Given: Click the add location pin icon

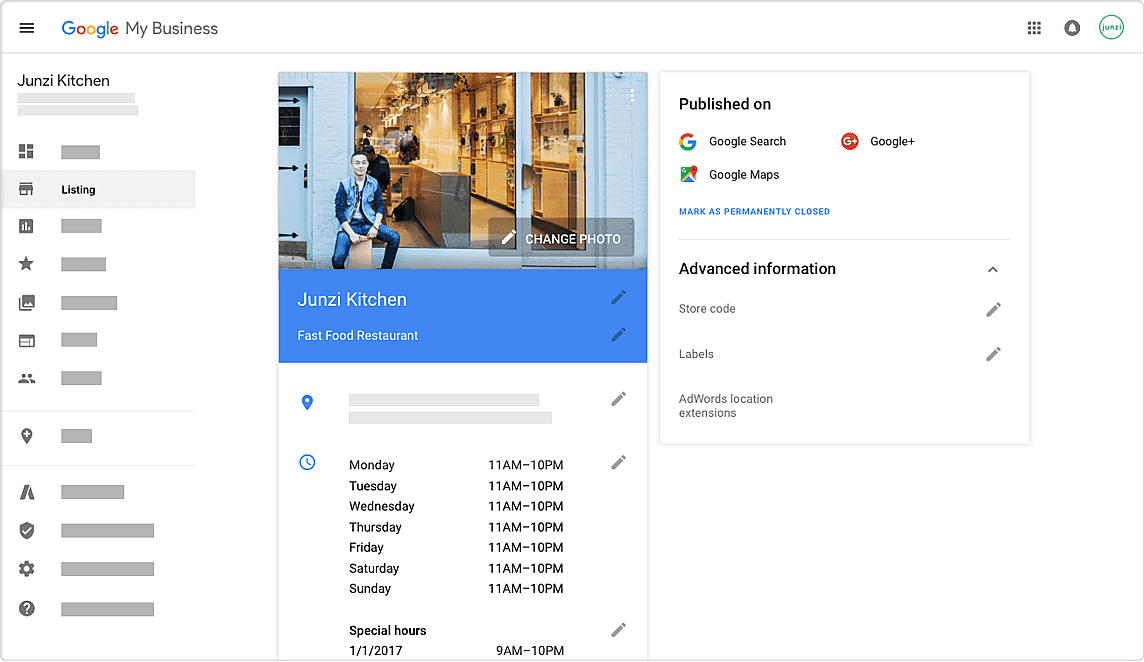Looking at the screenshot, I should pos(27,436).
